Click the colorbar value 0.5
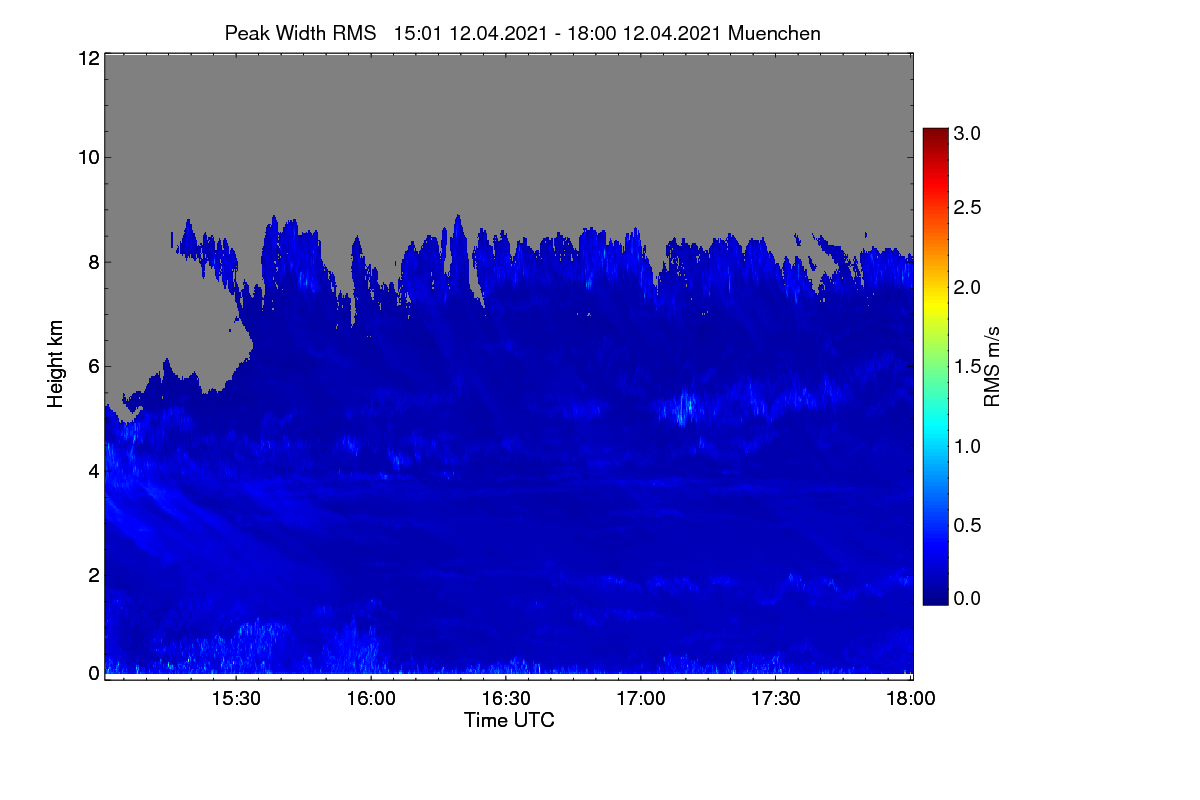 point(967,525)
